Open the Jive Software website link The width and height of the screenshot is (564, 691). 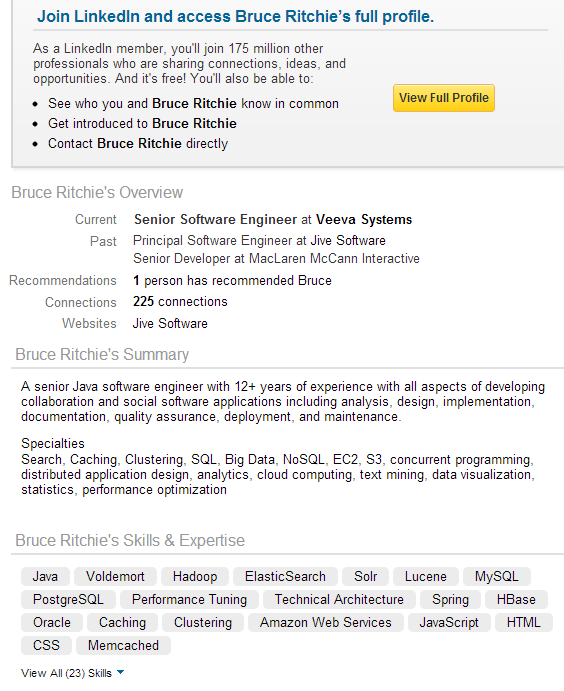pyautogui.click(x=170, y=323)
